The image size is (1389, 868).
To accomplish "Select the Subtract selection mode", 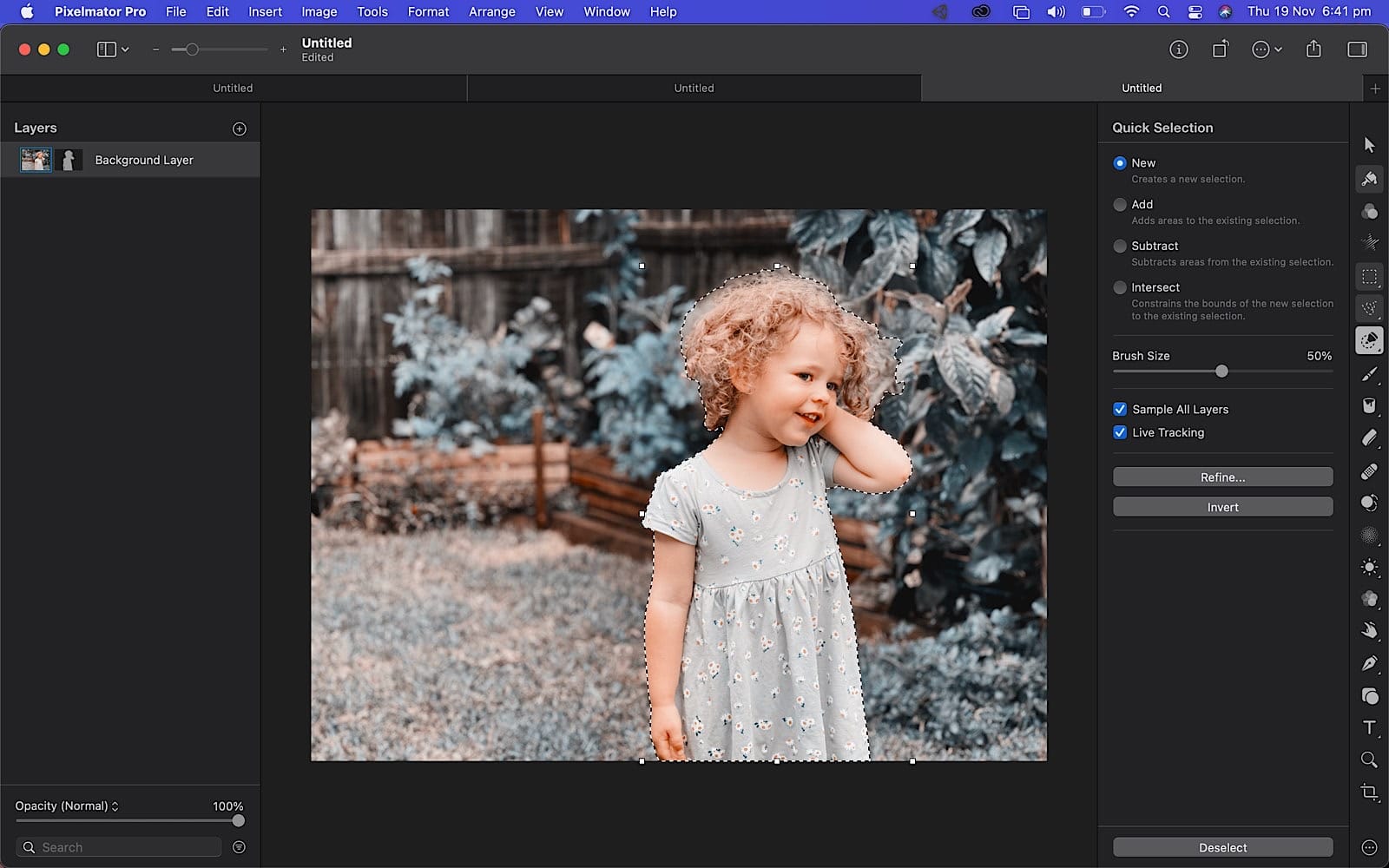I will tap(1120, 247).
